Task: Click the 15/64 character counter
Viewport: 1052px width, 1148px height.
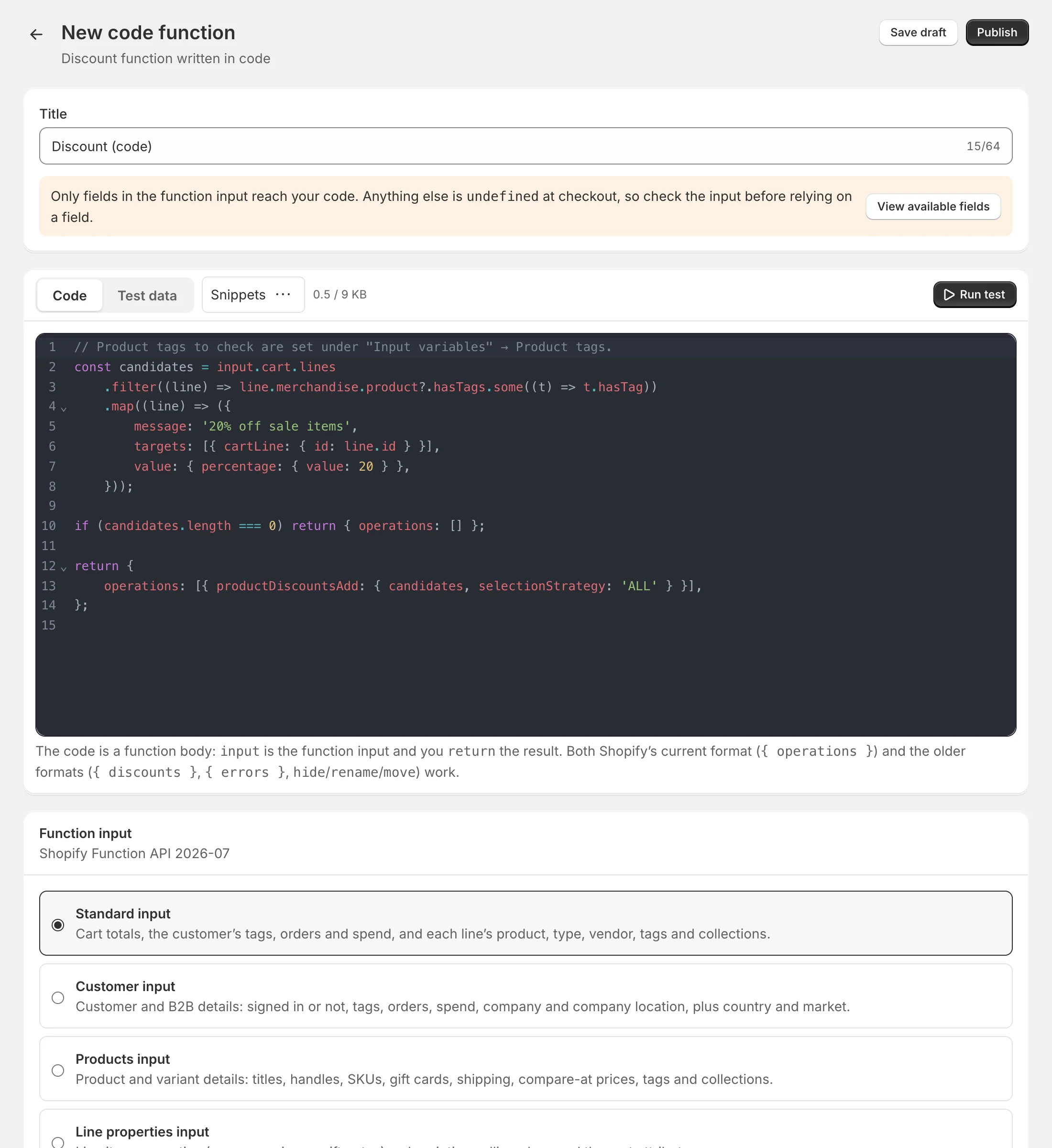Action: pos(983,146)
